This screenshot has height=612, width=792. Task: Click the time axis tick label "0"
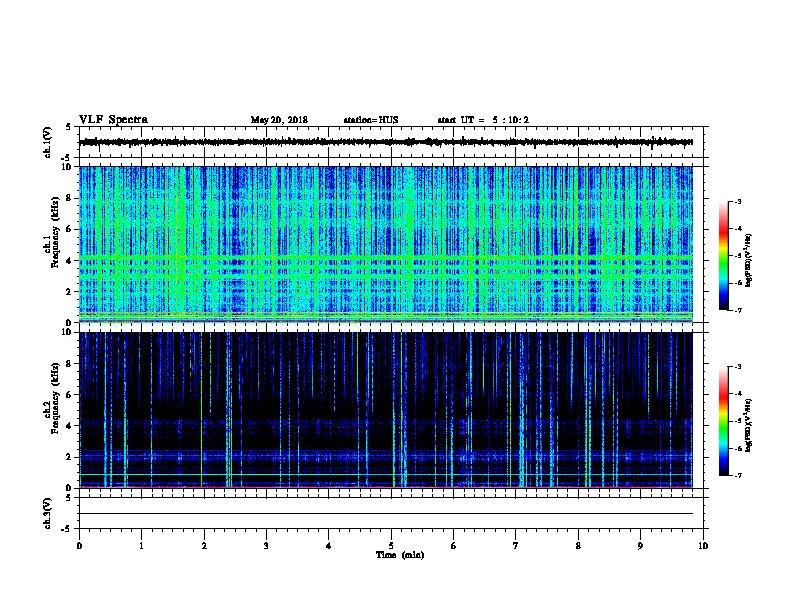[x=79, y=546]
